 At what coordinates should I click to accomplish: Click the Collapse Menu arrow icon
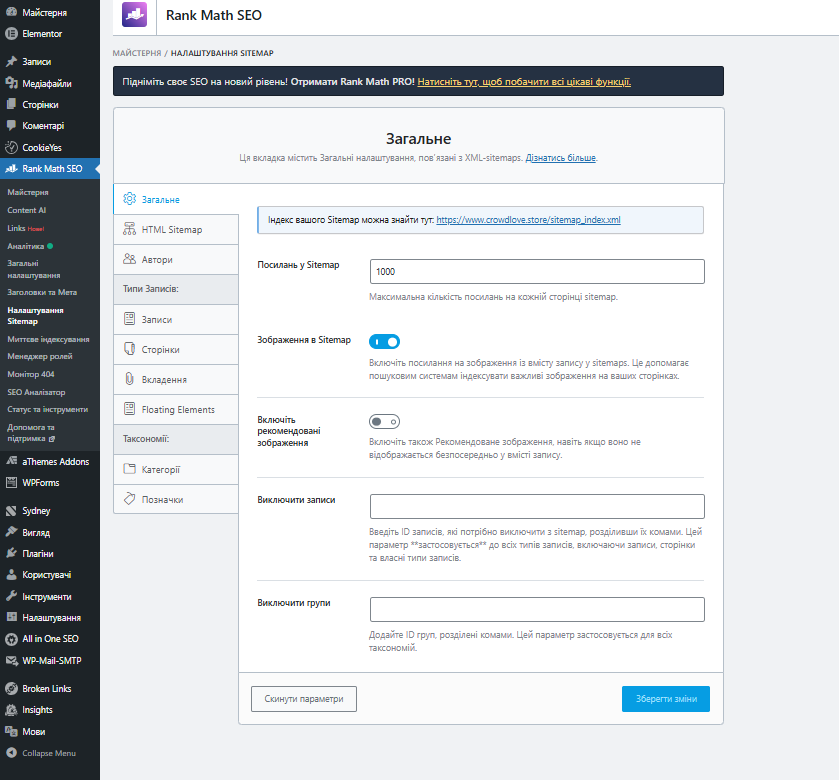pyautogui.click(x=11, y=753)
